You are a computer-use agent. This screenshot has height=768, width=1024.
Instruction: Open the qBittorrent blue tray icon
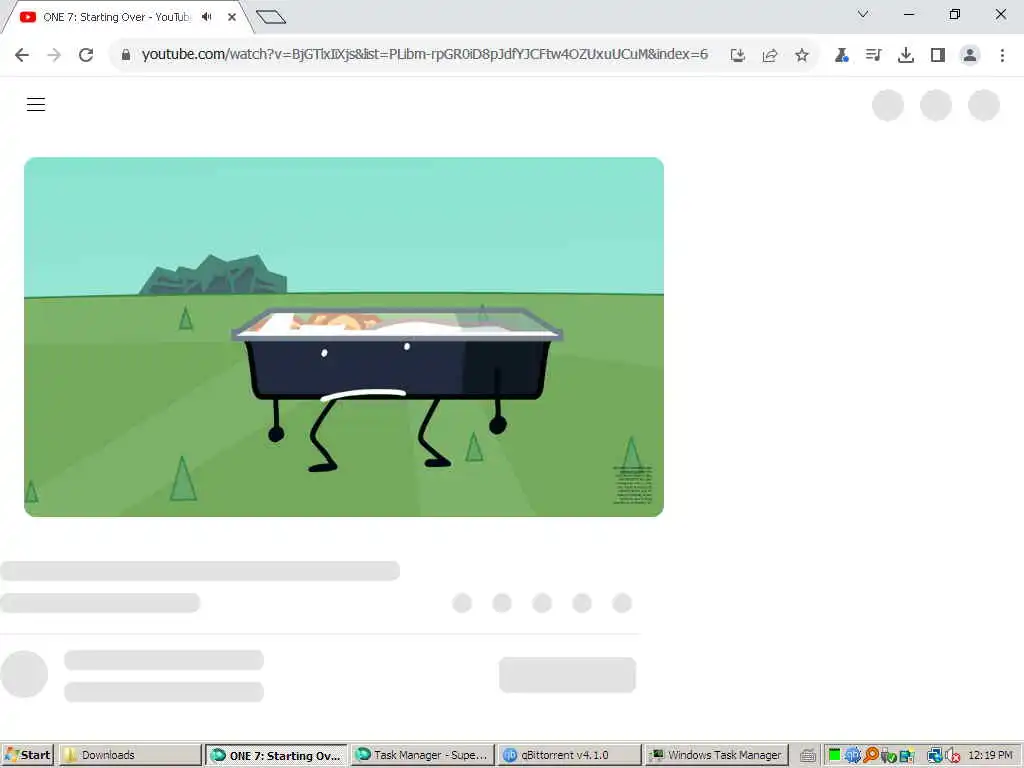tap(852, 756)
